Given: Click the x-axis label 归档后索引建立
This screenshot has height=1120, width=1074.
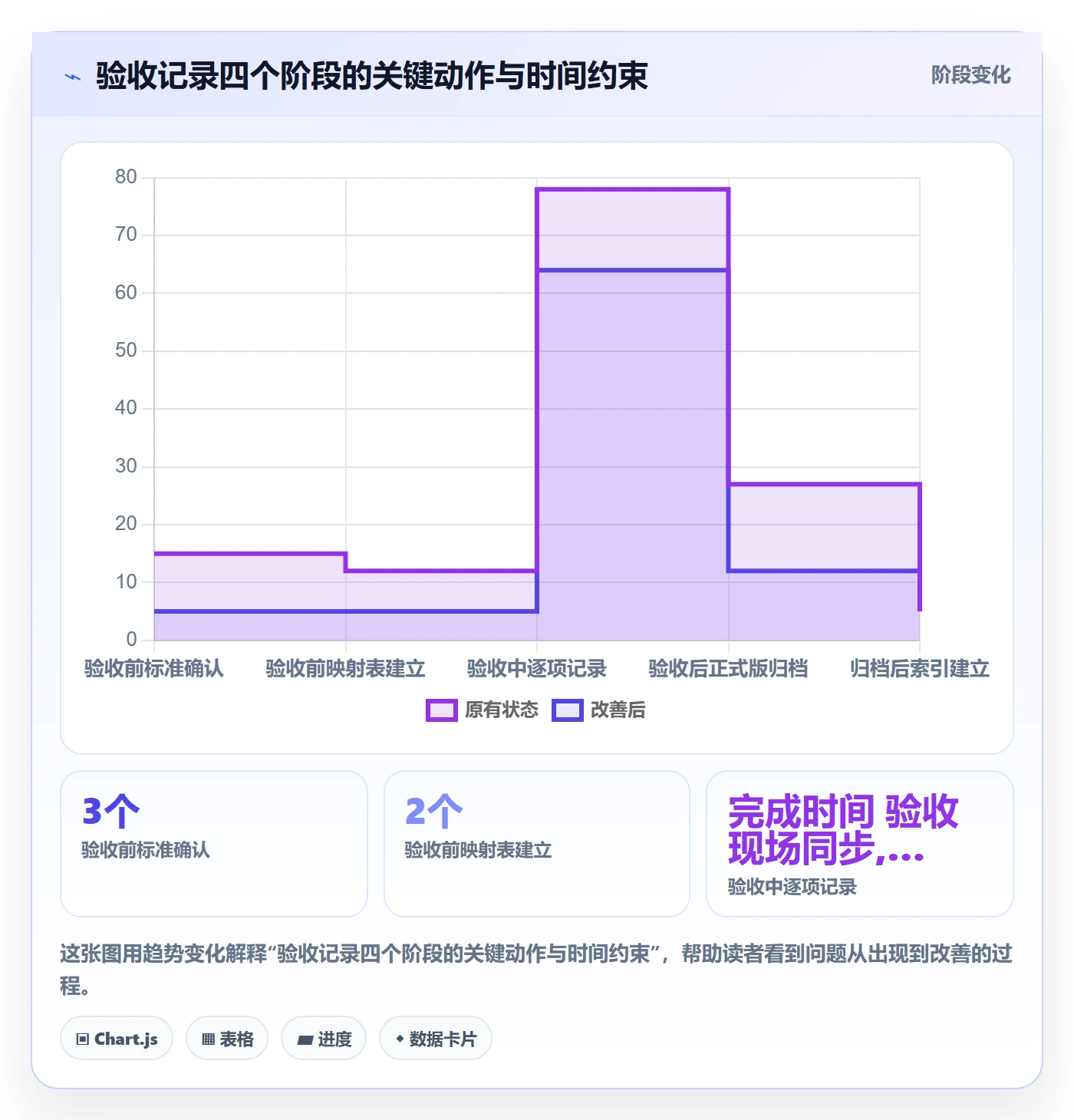Looking at the screenshot, I should 920,669.
